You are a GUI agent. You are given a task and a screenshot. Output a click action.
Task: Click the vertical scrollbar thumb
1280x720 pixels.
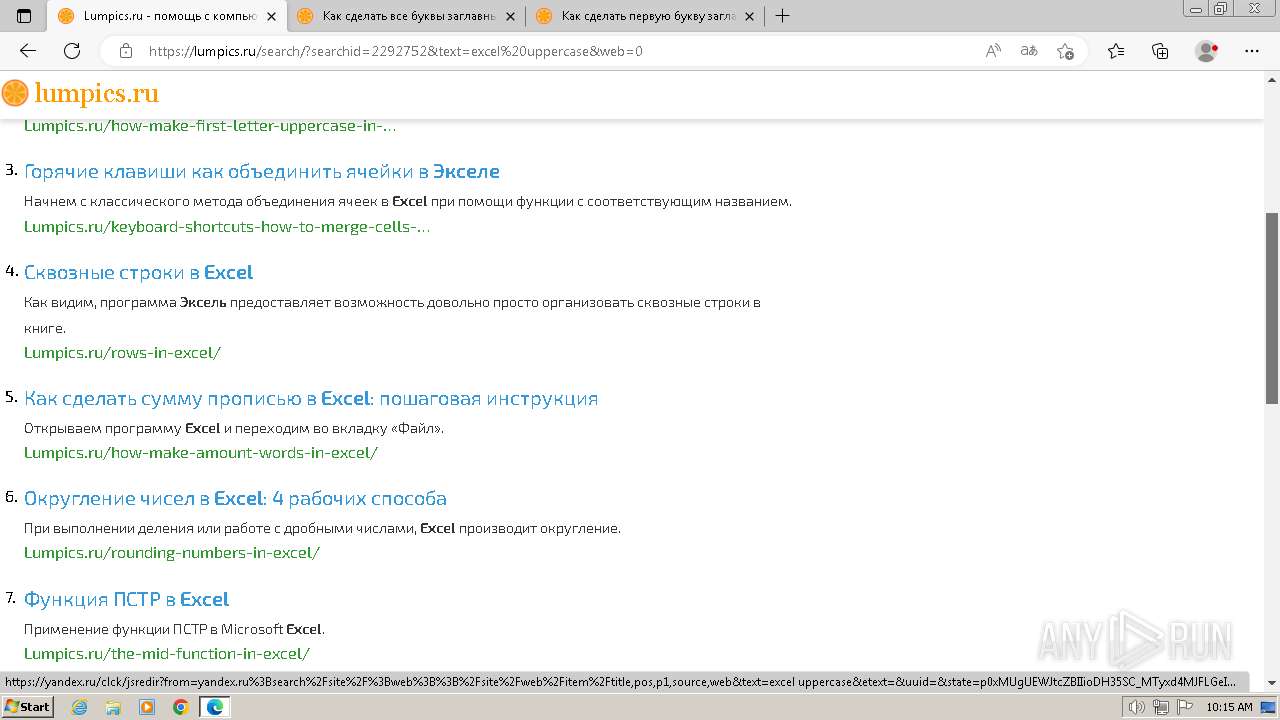click(1272, 308)
